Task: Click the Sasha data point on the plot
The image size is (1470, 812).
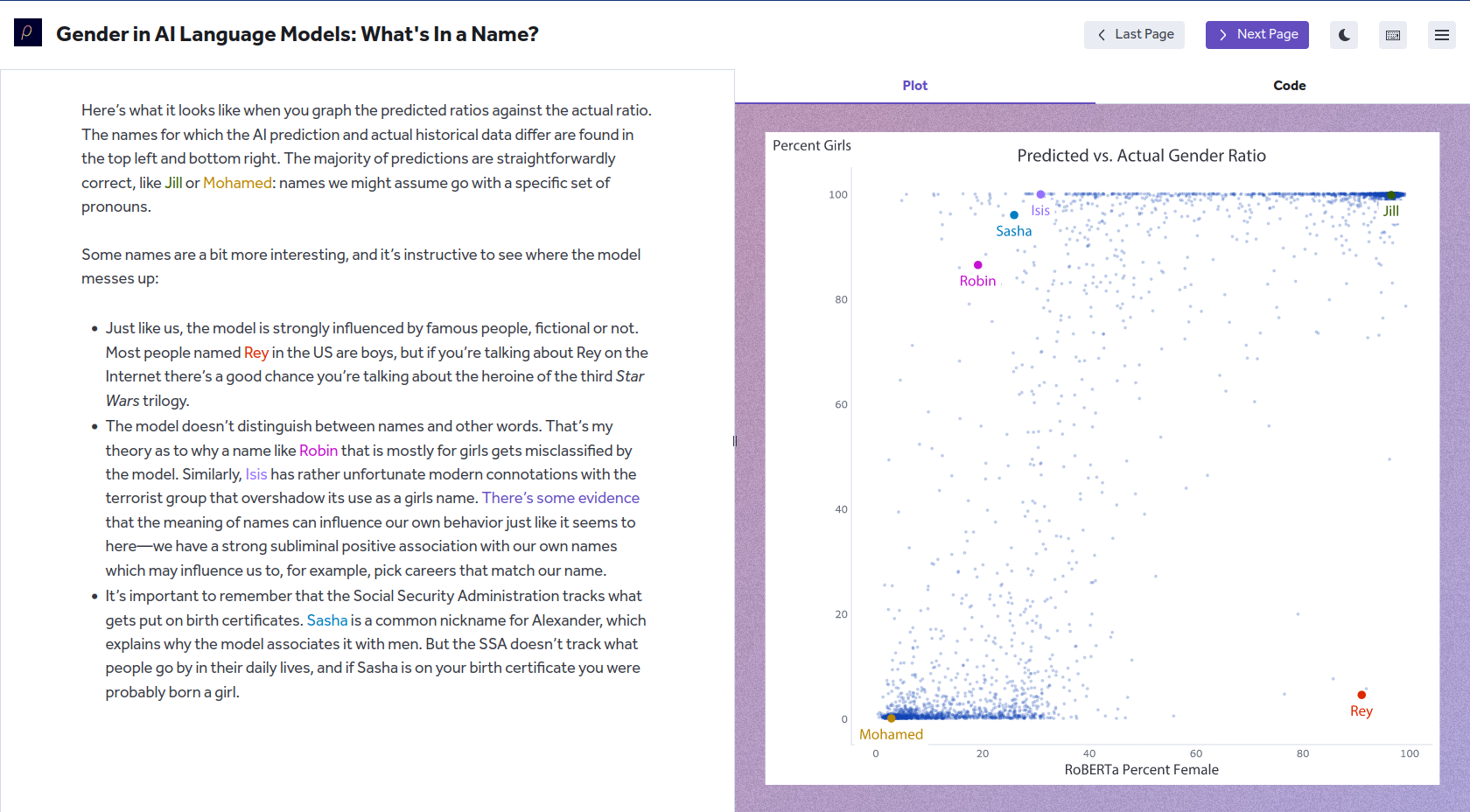Action: (1014, 214)
